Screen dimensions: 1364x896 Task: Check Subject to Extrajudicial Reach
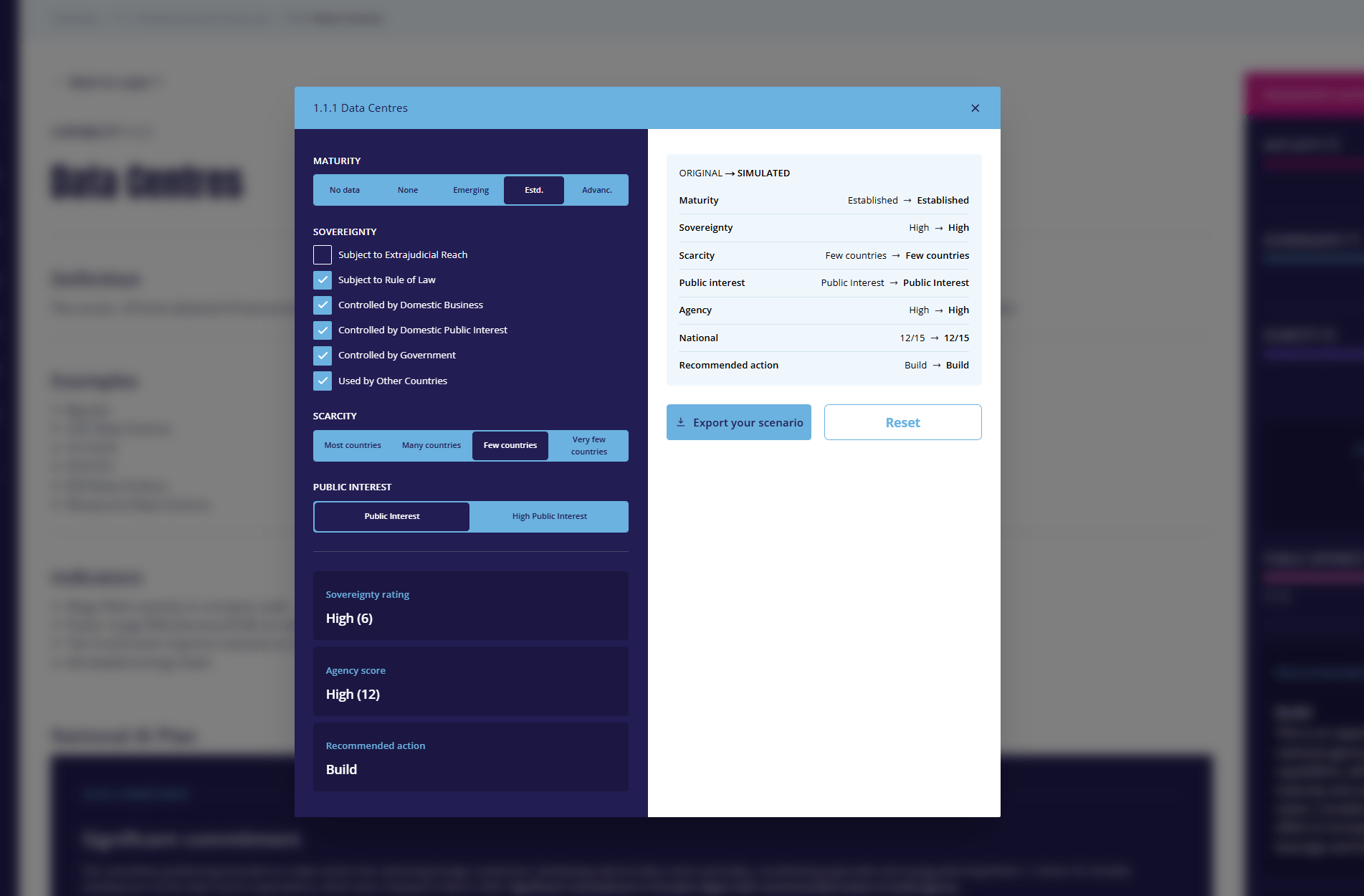coord(323,254)
